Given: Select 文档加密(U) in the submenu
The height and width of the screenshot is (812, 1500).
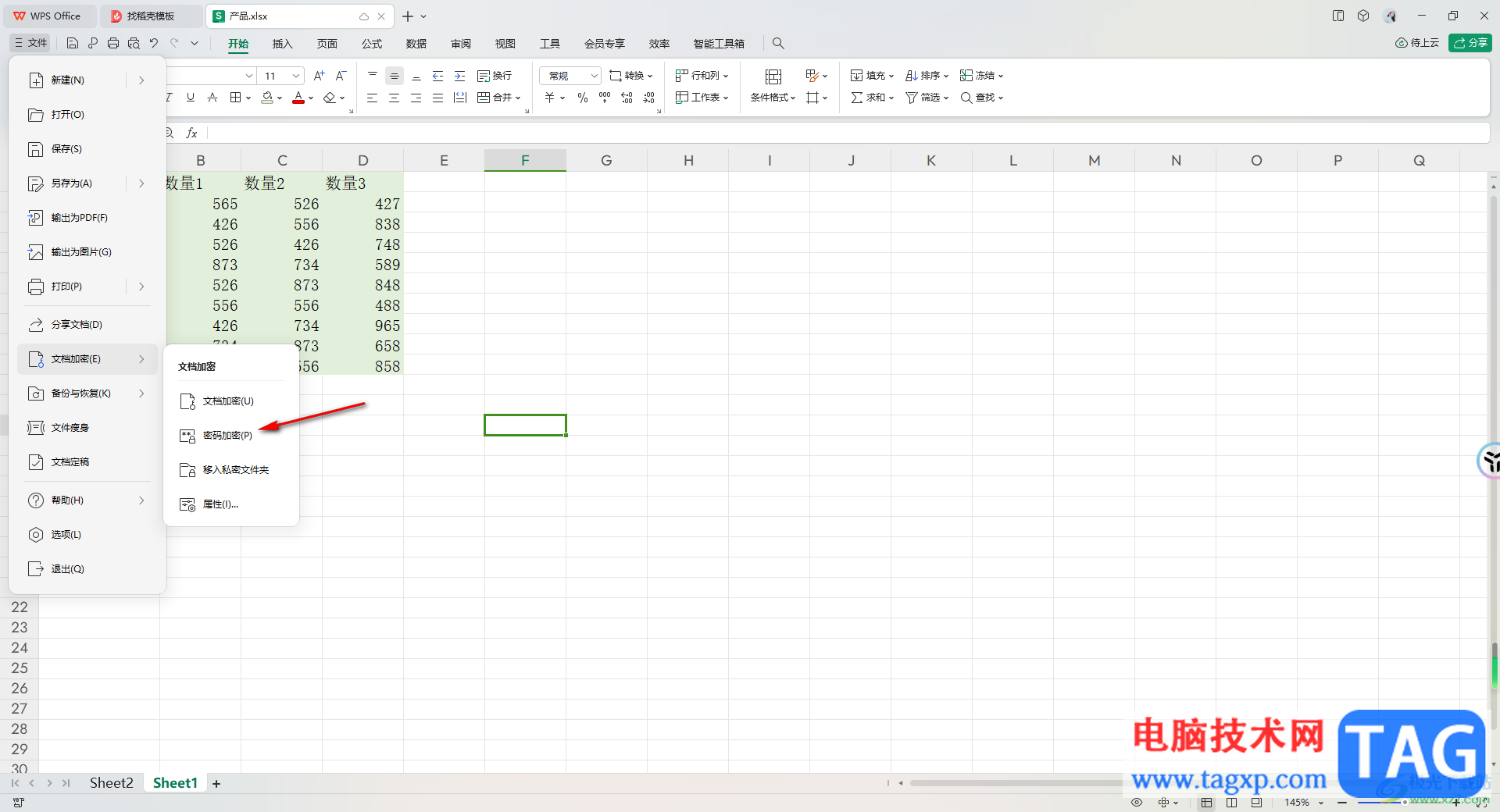Looking at the screenshot, I should (228, 401).
